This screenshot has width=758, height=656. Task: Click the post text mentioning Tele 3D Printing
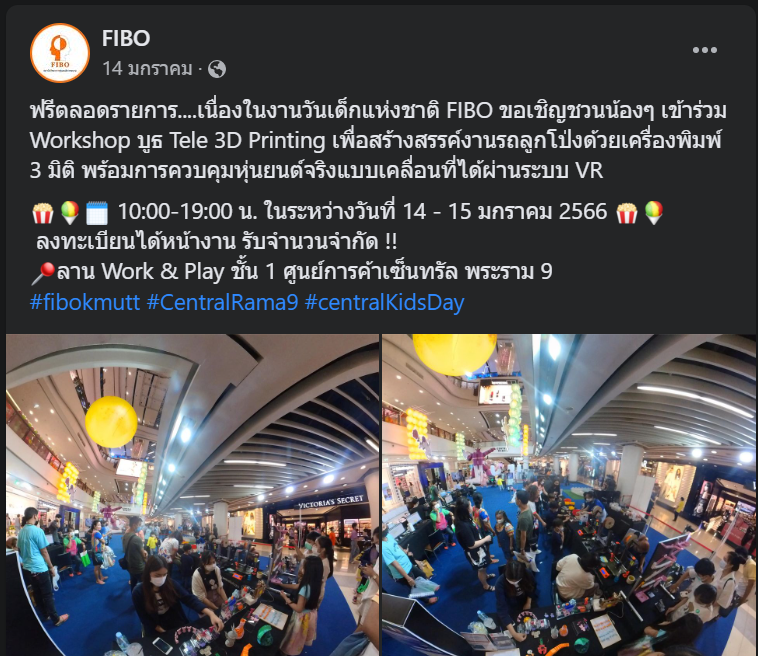tap(378, 140)
